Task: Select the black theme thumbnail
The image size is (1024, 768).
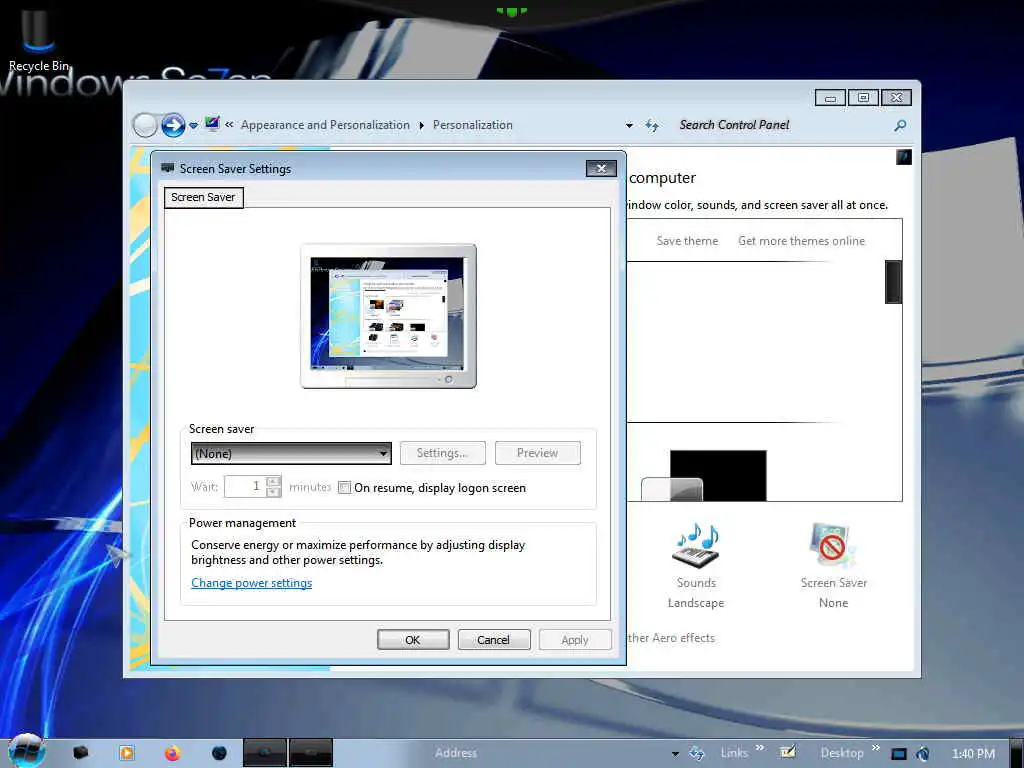Action: pos(718,475)
